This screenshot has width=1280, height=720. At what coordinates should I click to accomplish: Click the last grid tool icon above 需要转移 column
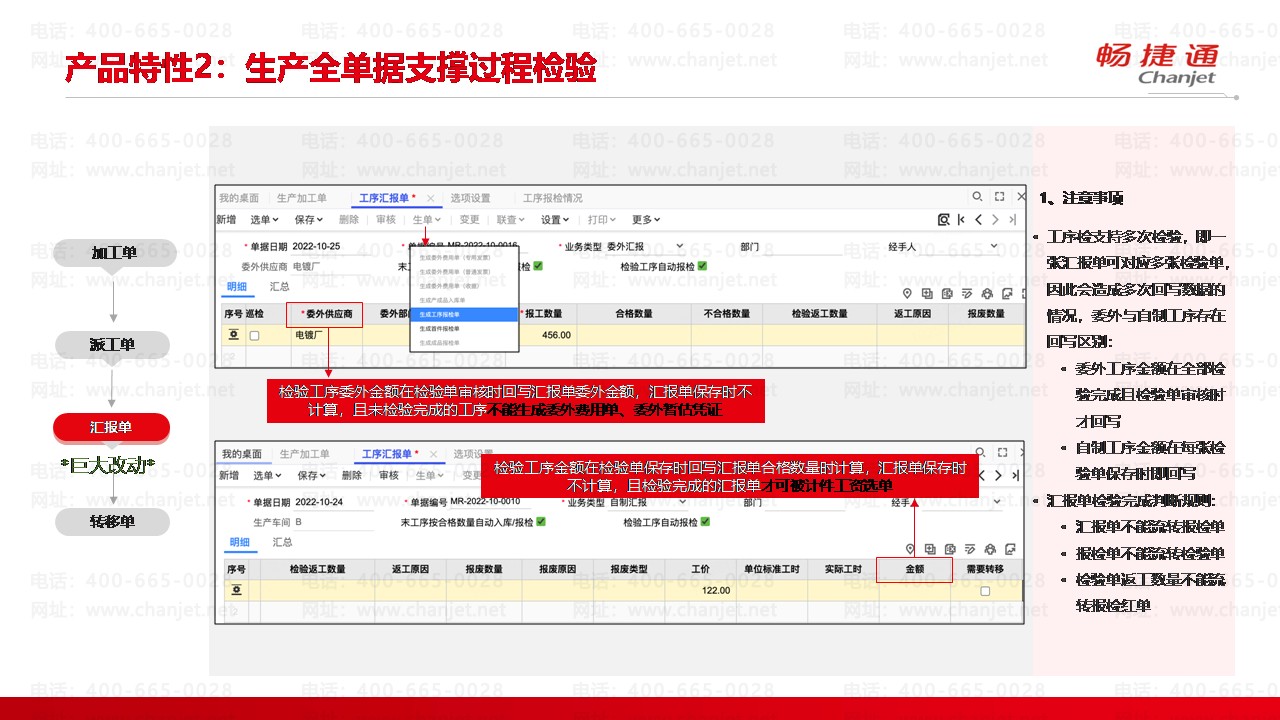pos(1010,549)
